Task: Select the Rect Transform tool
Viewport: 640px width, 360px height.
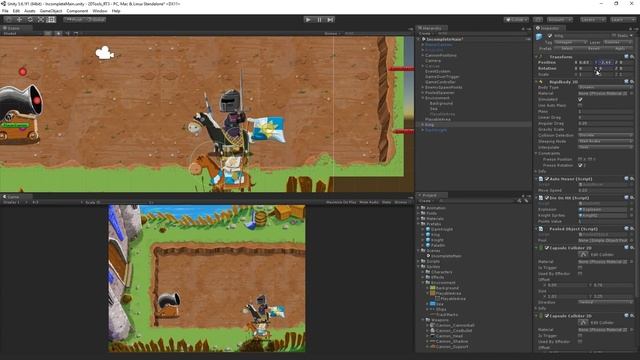Action: click(x=51, y=20)
